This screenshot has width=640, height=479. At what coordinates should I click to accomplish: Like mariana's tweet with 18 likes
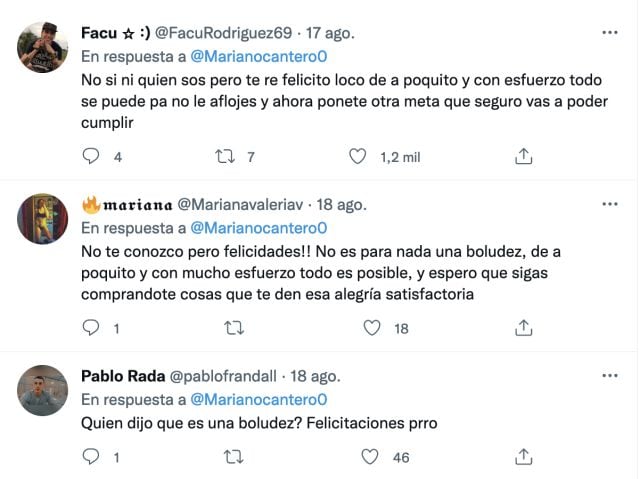pyautogui.click(x=372, y=328)
